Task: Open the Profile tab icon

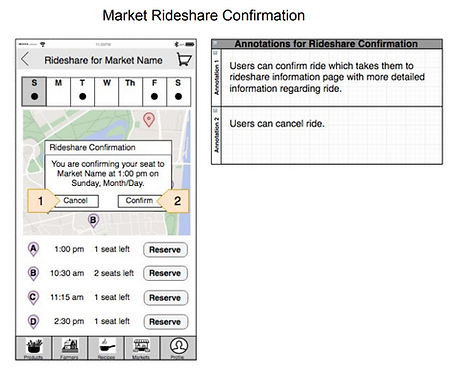Action: tap(178, 348)
